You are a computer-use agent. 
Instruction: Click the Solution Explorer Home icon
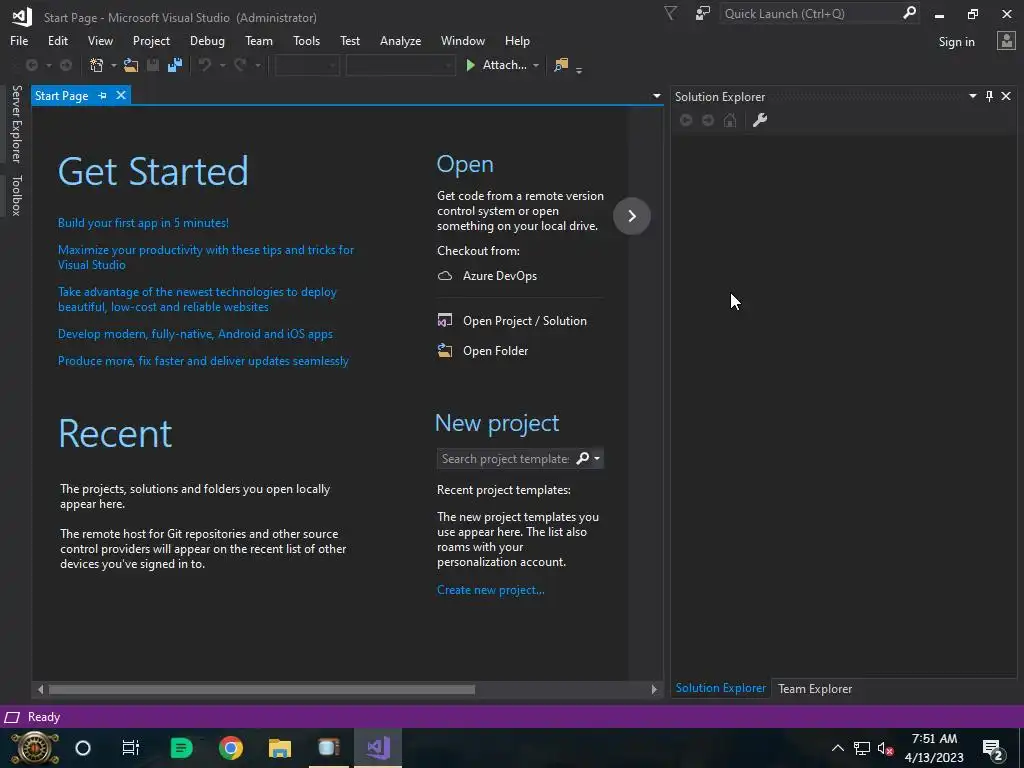(730, 120)
